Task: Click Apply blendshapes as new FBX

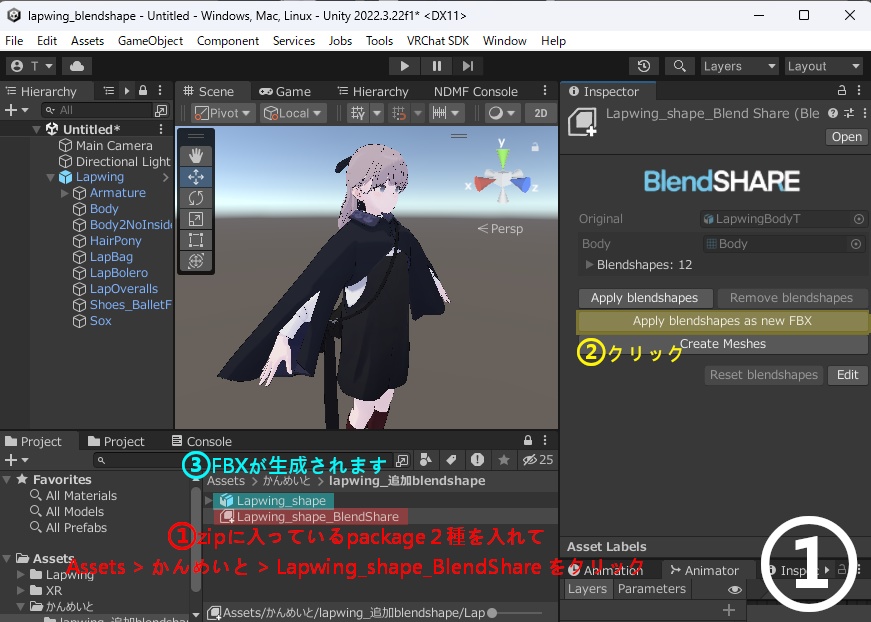Action: tap(722, 321)
